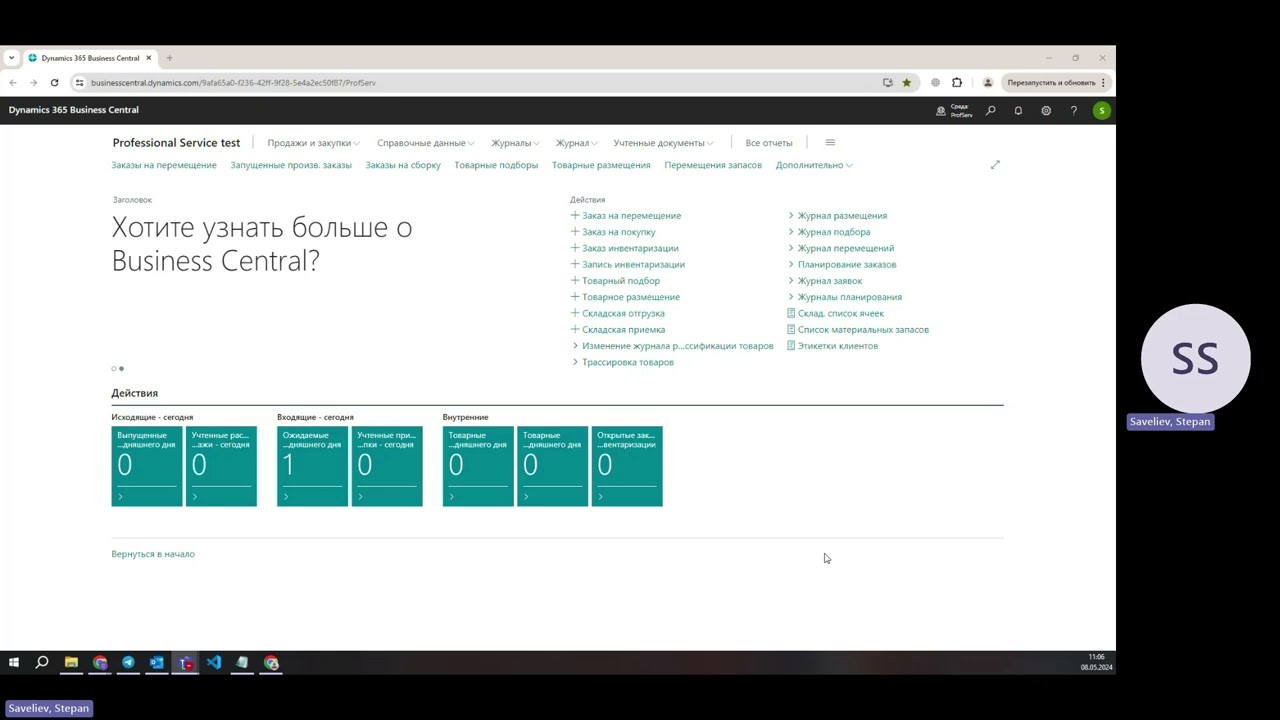The width and height of the screenshot is (1280, 720).
Task: Open the Business Central search magnifier
Action: coord(990,111)
